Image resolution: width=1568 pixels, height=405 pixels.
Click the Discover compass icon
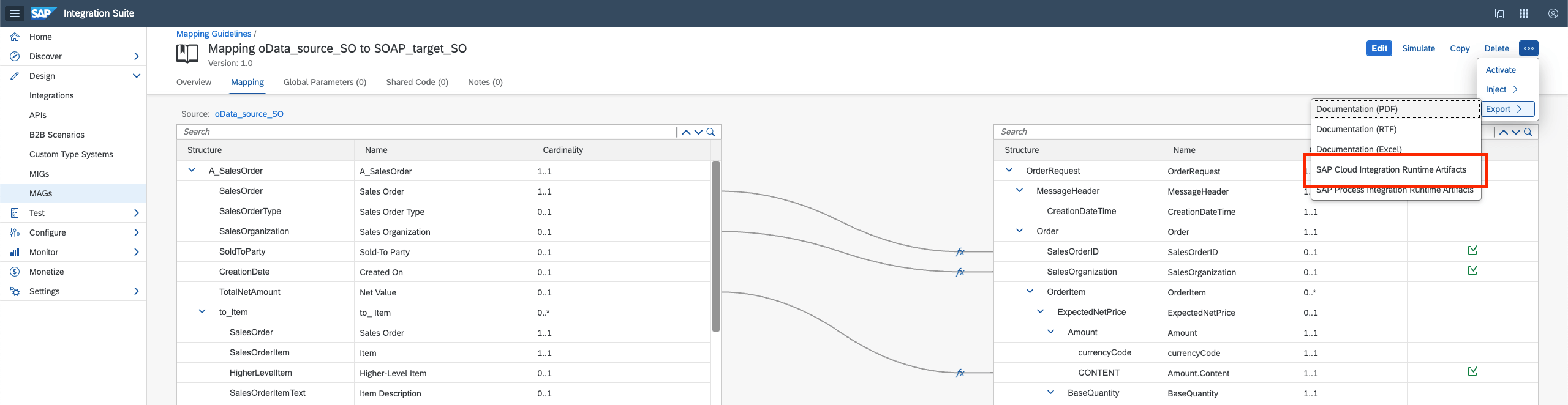[15, 56]
